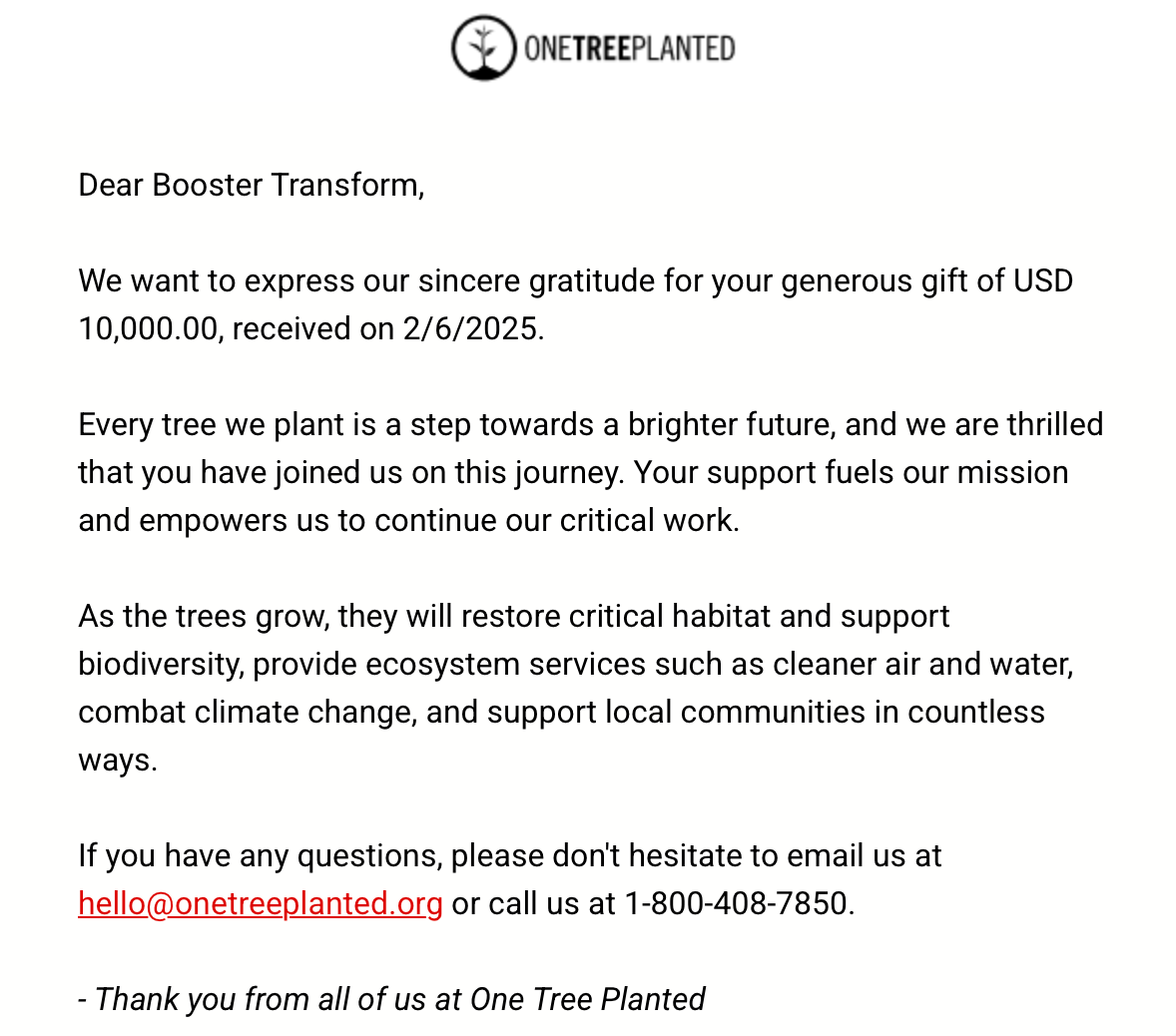Image resolution: width=1176 pixels, height=1036 pixels.
Task: Click the received date 2/6/2025
Action: click(x=472, y=329)
